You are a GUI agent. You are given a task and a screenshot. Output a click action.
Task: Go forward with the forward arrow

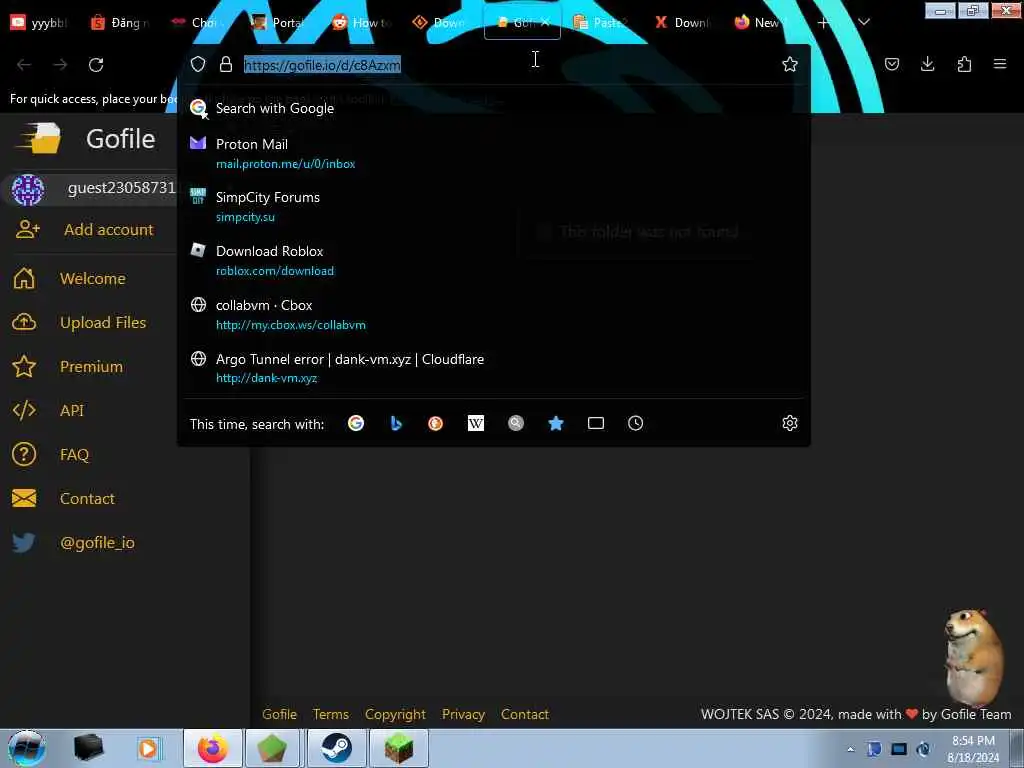point(60,65)
